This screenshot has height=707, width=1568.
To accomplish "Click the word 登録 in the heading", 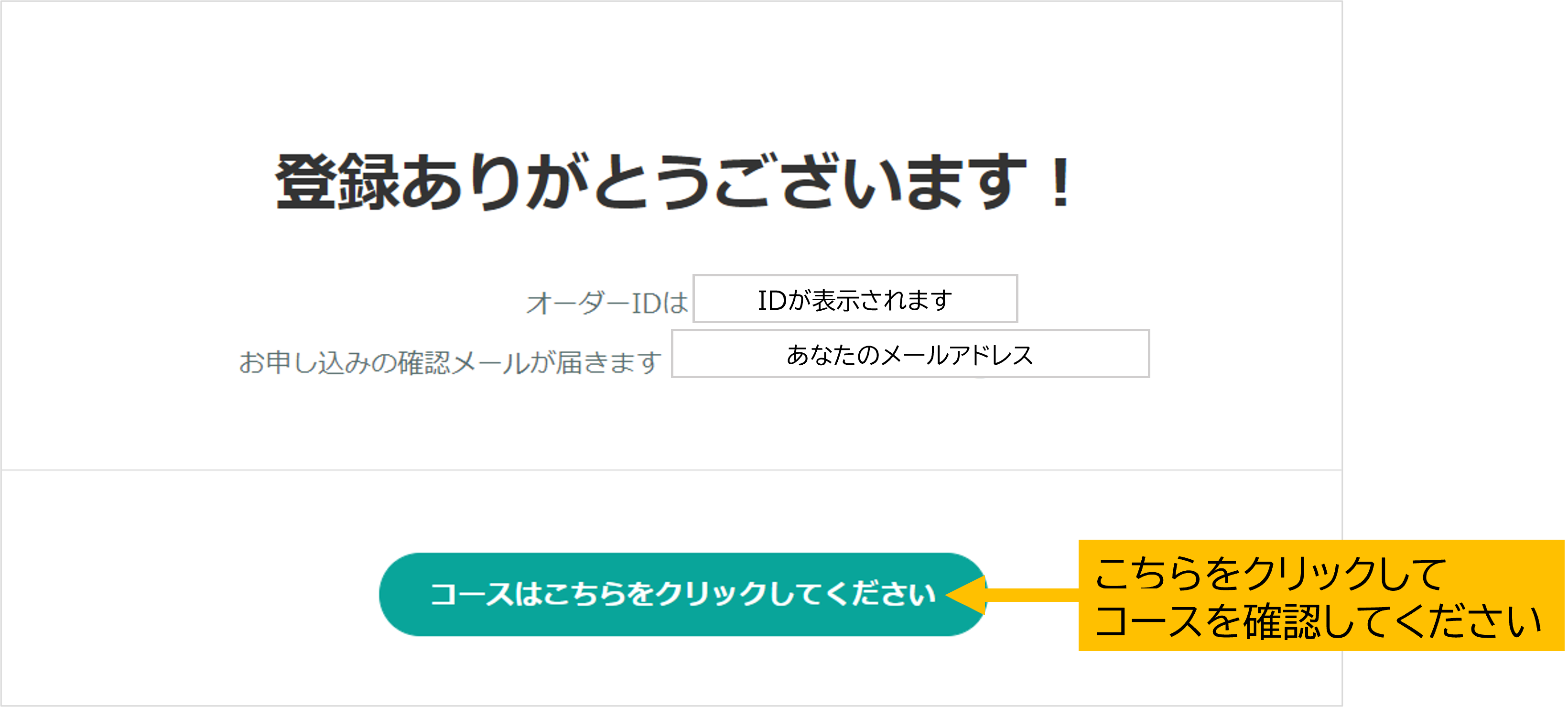I will pyautogui.click(x=337, y=182).
